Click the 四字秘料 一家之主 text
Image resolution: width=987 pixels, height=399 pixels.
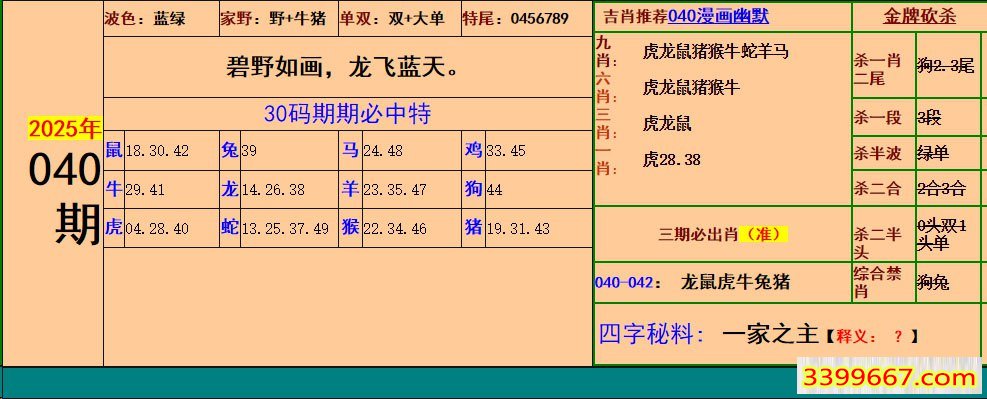pos(708,334)
